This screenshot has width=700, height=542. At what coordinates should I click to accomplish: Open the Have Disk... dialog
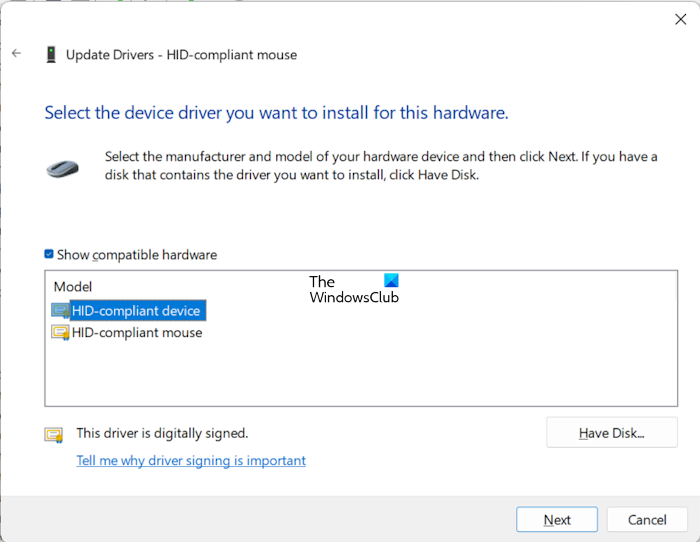point(612,433)
